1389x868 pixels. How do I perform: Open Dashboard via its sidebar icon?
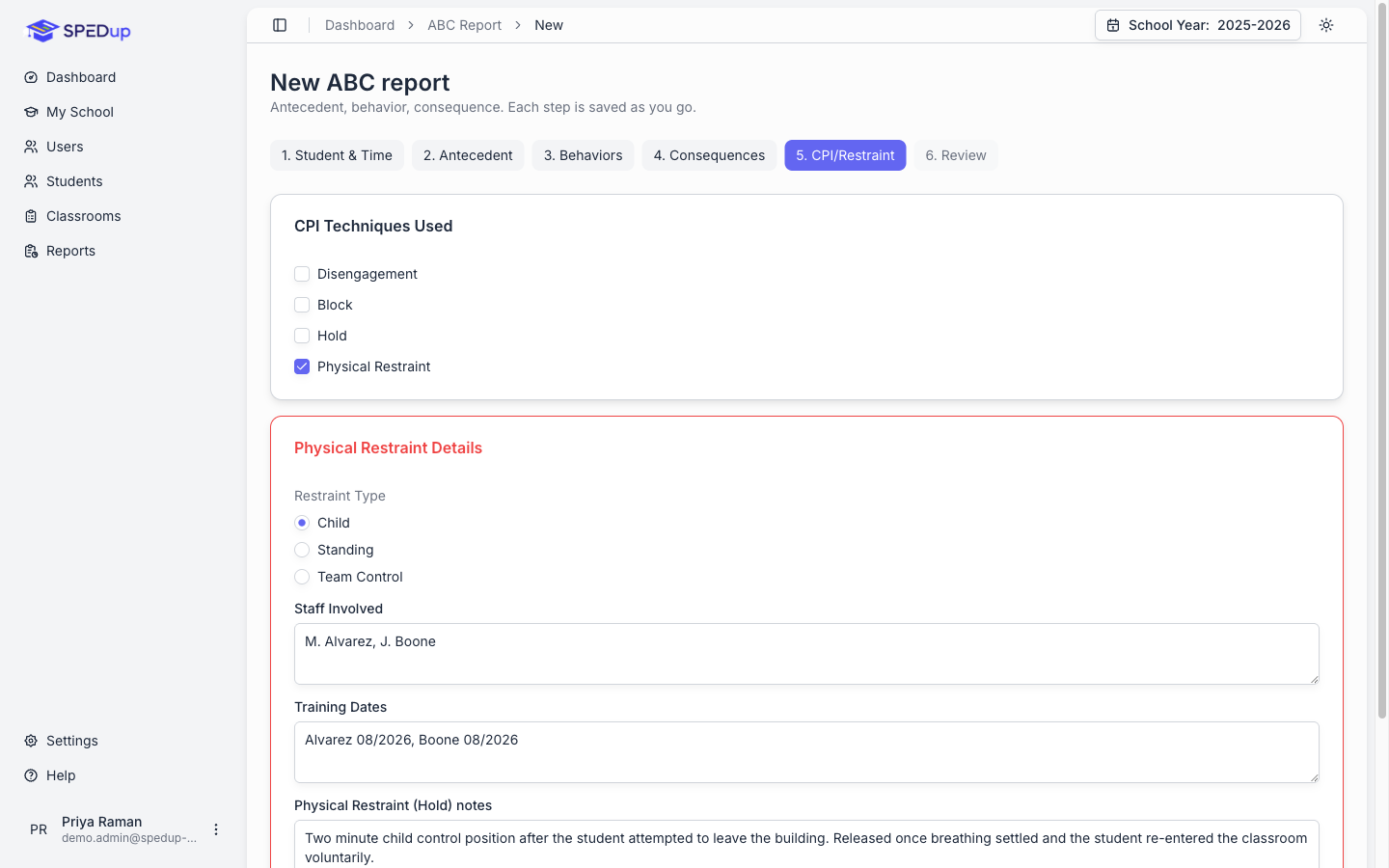pos(31,77)
